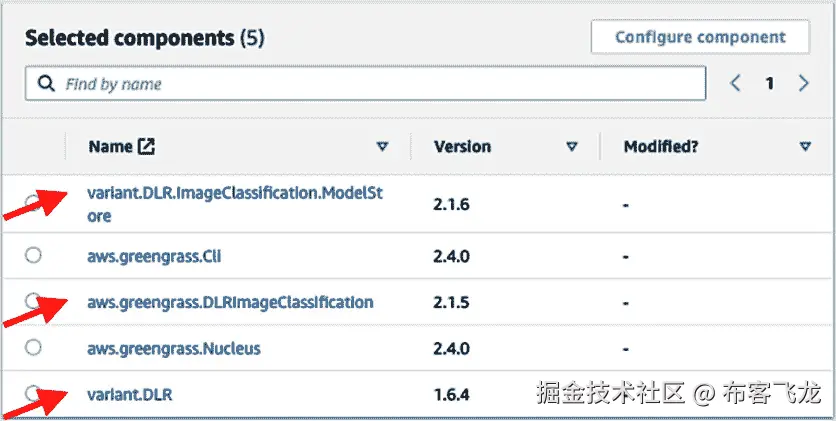Go to the next page with the right chevron
The image size is (836, 421).
pyautogui.click(x=803, y=83)
